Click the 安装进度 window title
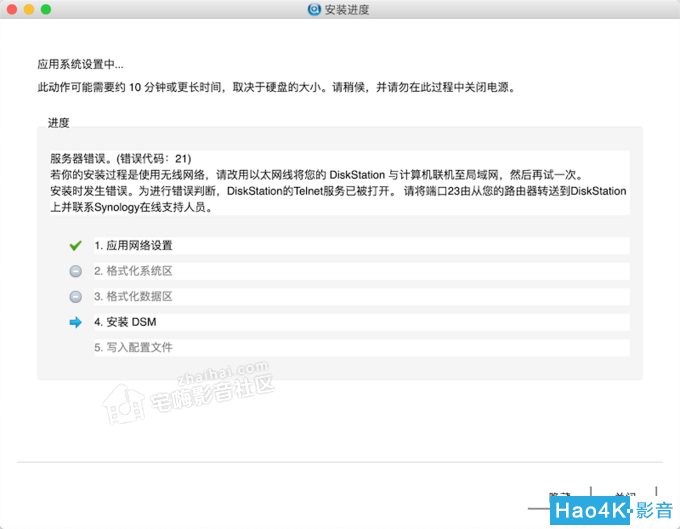The height and width of the screenshot is (529, 680). (347, 10)
